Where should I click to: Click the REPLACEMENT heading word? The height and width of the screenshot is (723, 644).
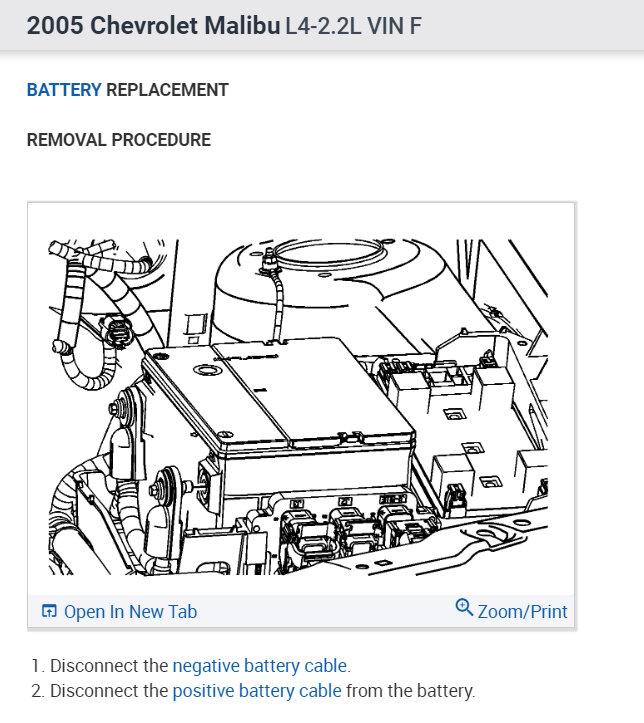click(x=167, y=90)
